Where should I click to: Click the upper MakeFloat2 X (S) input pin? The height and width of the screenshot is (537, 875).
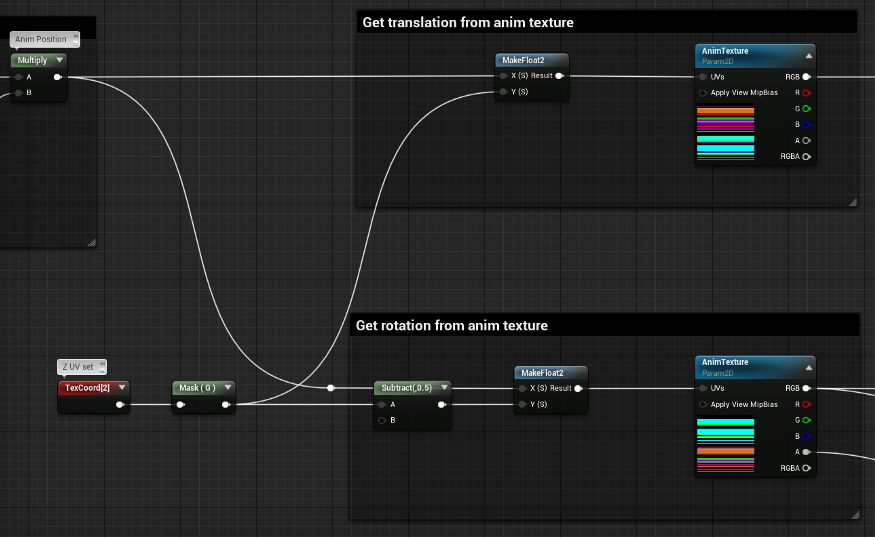(x=503, y=76)
